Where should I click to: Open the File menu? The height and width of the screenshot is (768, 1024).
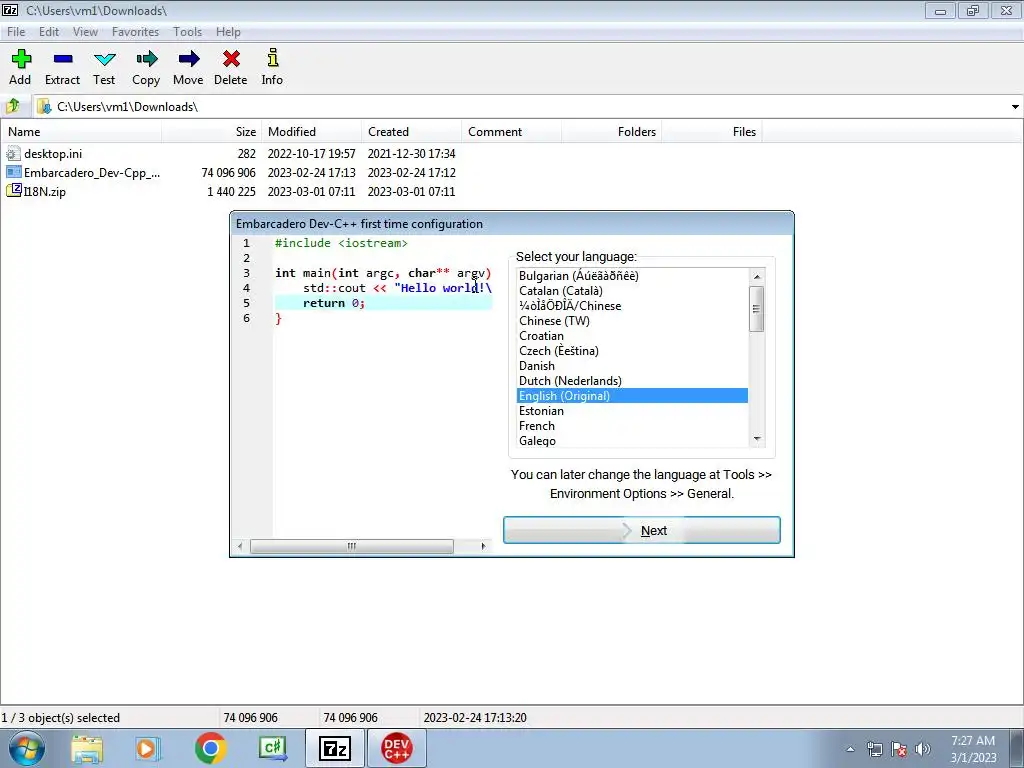point(16,31)
